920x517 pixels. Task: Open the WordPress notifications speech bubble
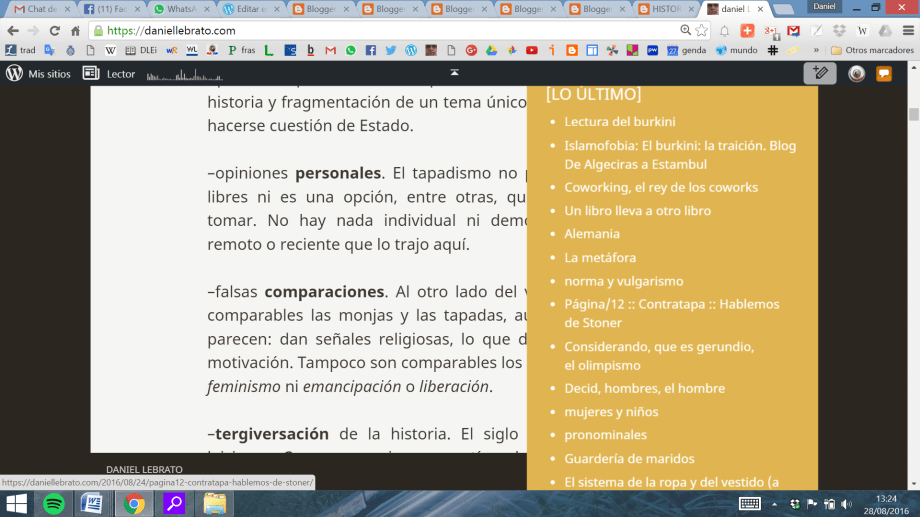coord(884,74)
